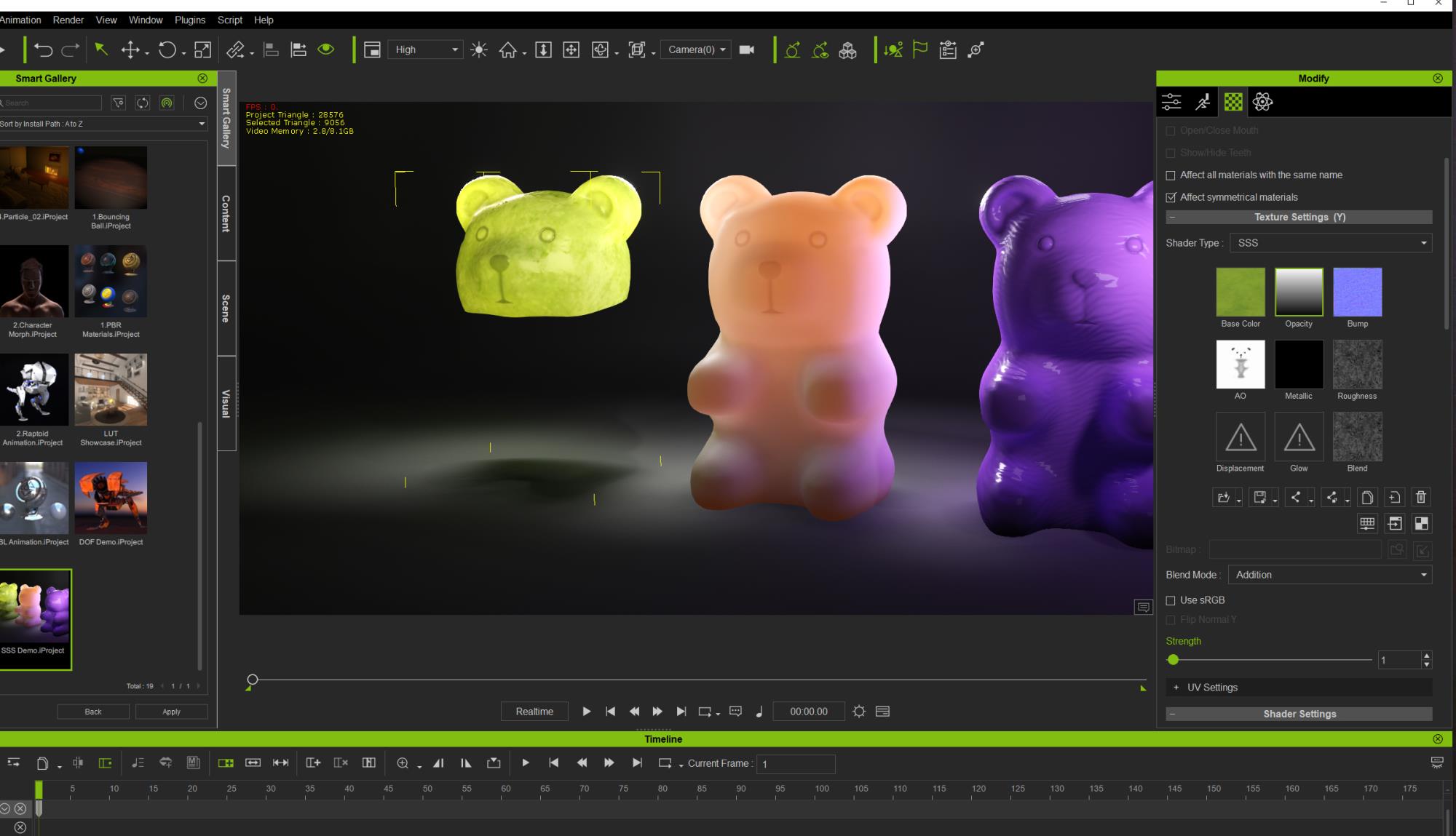Open the atom physics tab in Modify
This screenshot has width=1456, height=836.
[1263, 102]
